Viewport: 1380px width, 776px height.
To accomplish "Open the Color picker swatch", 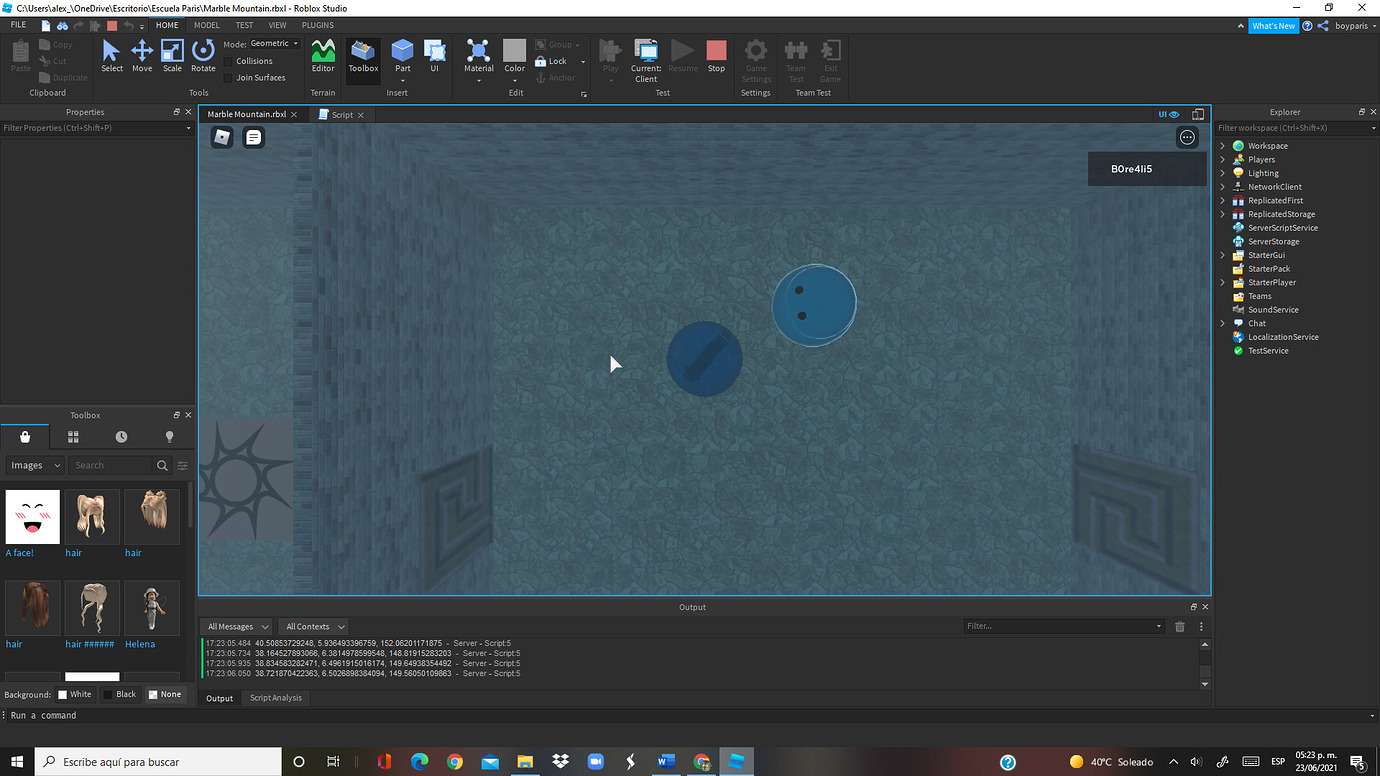I will click(514, 50).
